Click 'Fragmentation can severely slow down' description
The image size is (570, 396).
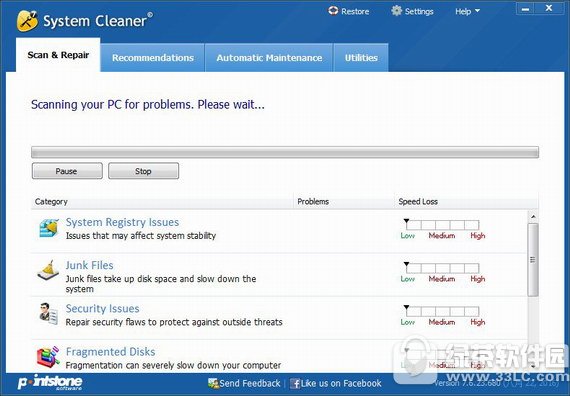coord(173,365)
